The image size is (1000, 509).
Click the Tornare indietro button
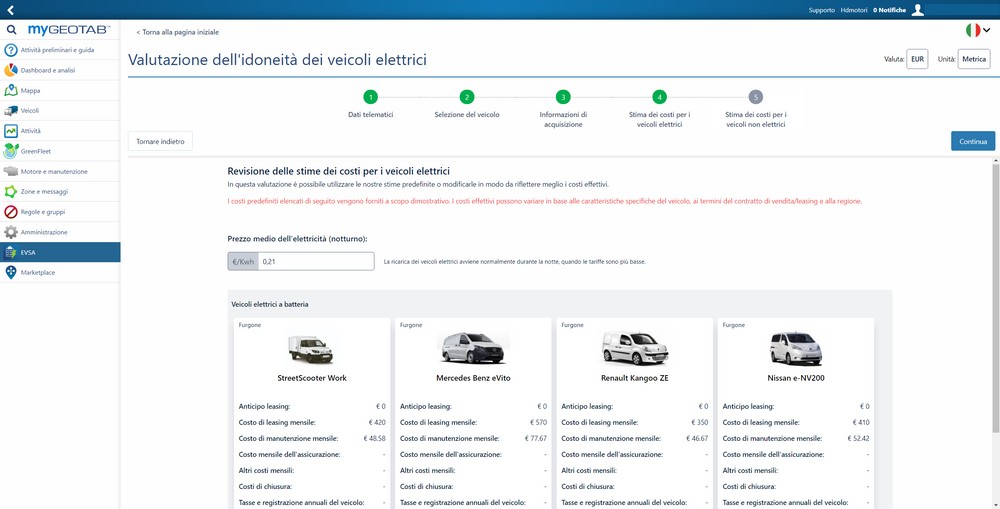click(160, 142)
